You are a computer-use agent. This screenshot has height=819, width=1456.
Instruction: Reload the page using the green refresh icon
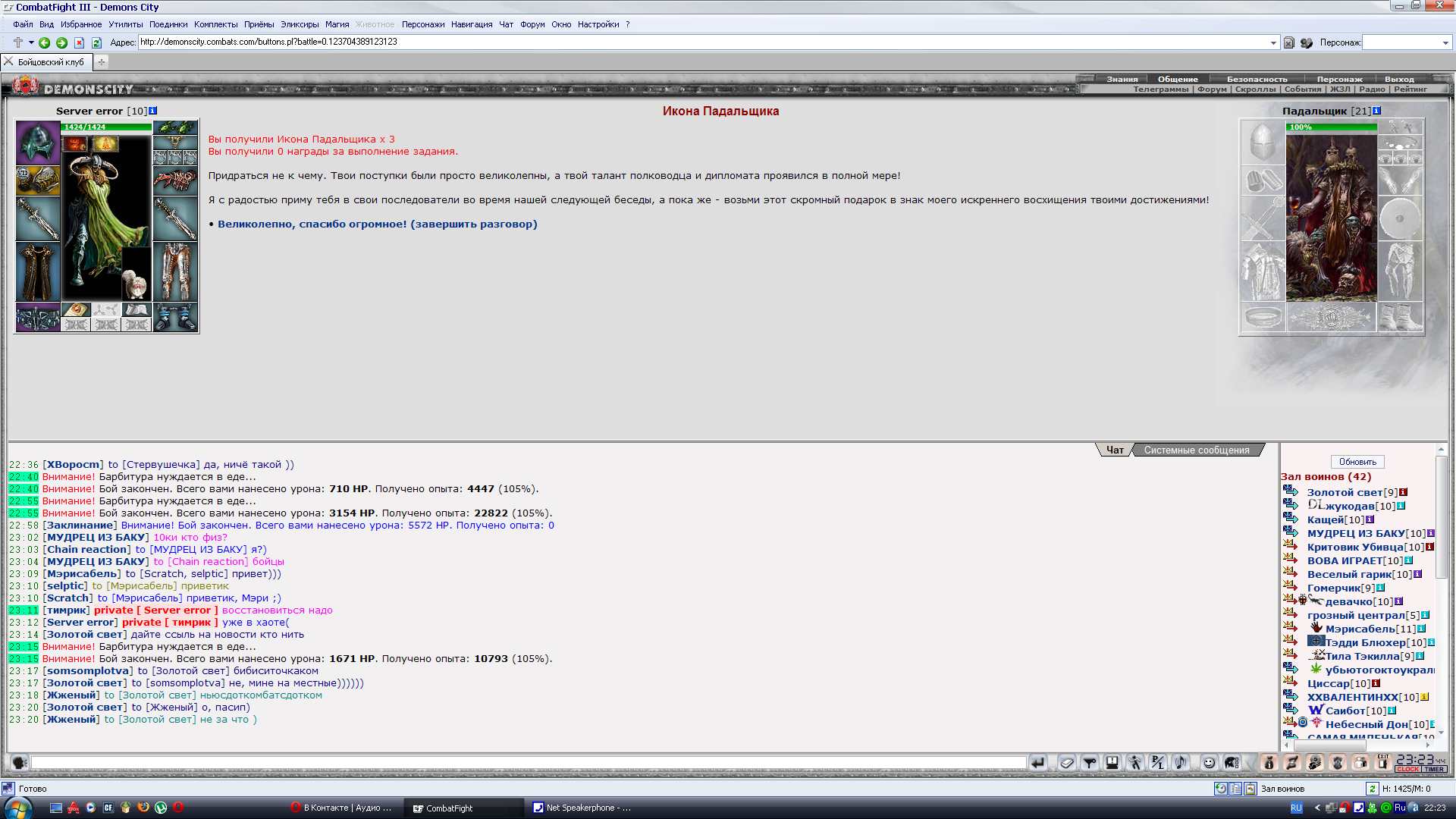pos(96,42)
